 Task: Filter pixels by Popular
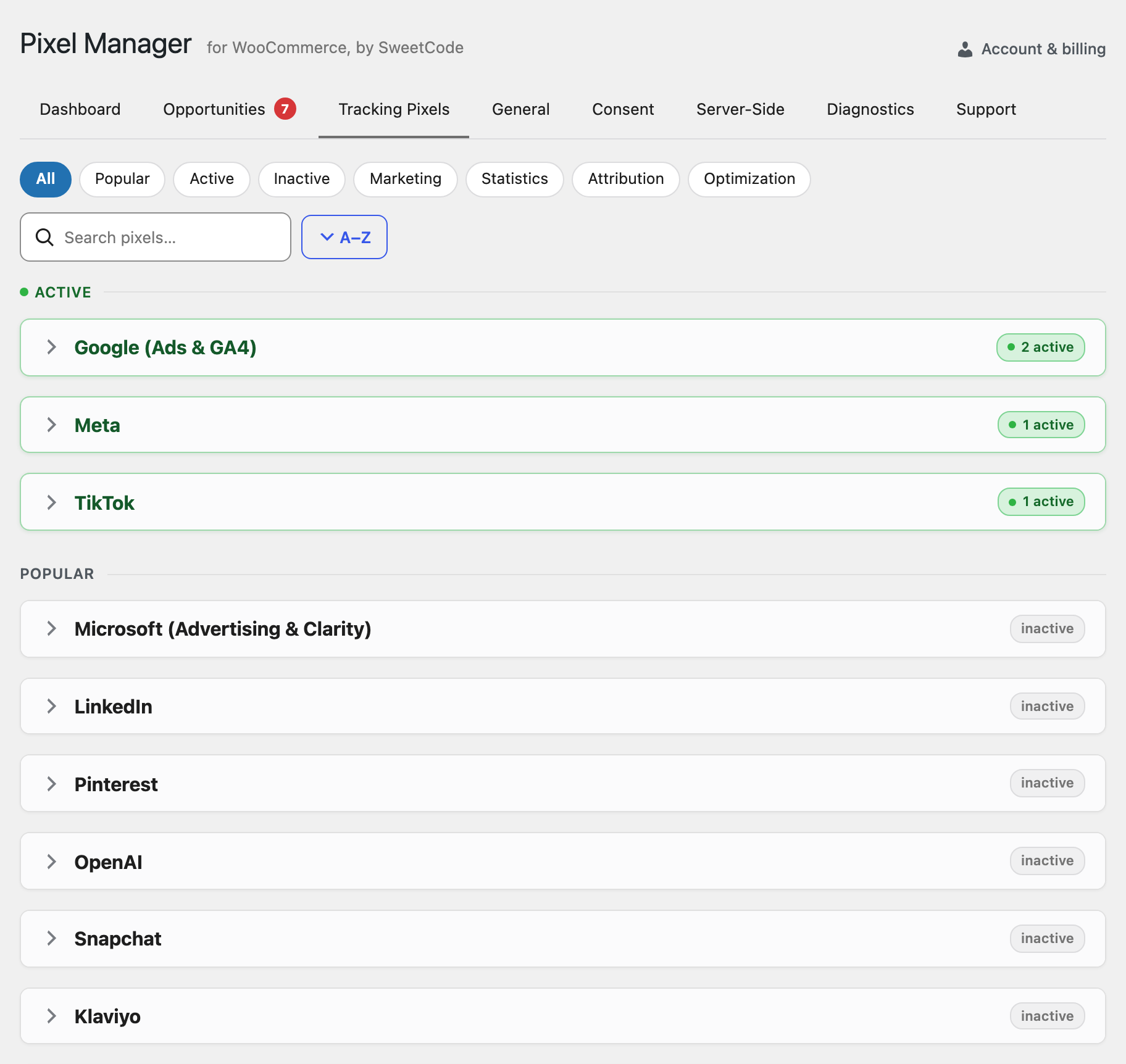(122, 179)
